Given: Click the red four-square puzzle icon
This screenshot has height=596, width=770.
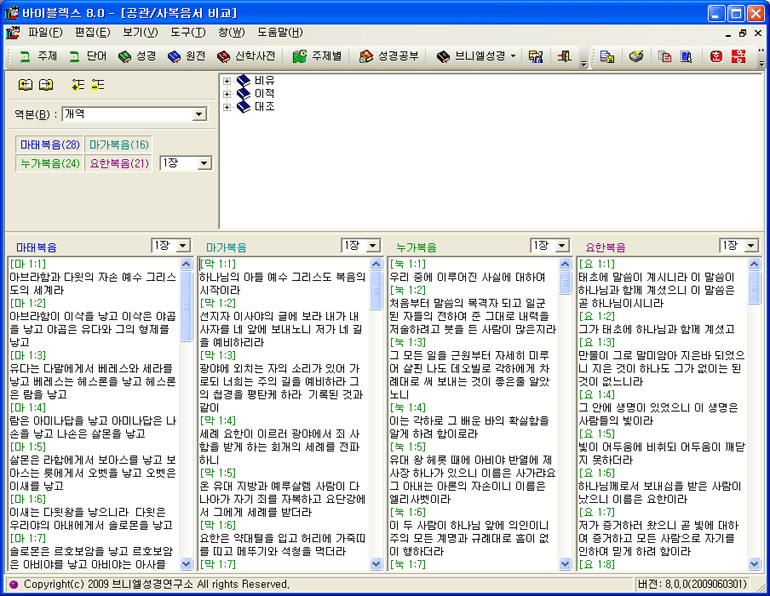Looking at the screenshot, I should [x=738, y=56].
